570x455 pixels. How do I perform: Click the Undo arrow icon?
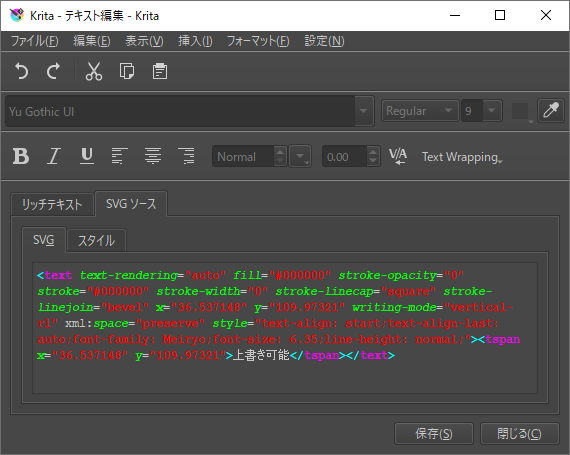(x=21, y=71)
